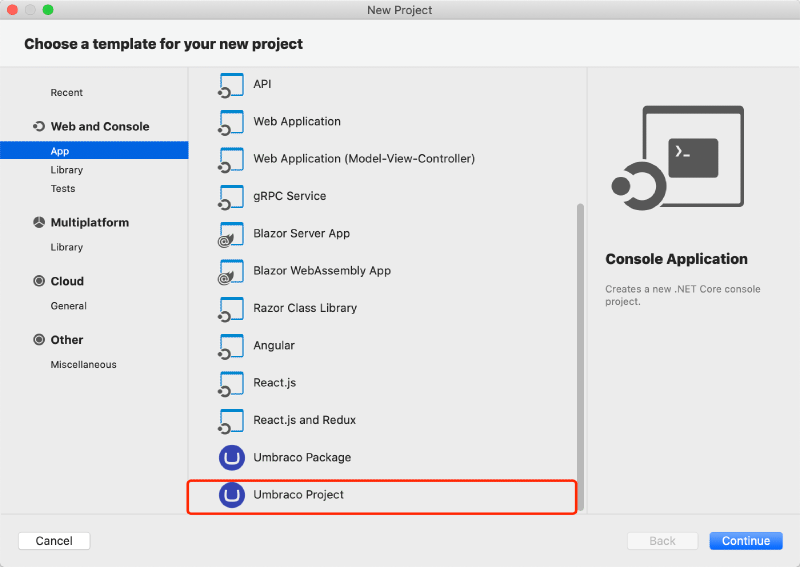Choose the React.js template label
Screen dimensions: 800x567
point(274,383)
